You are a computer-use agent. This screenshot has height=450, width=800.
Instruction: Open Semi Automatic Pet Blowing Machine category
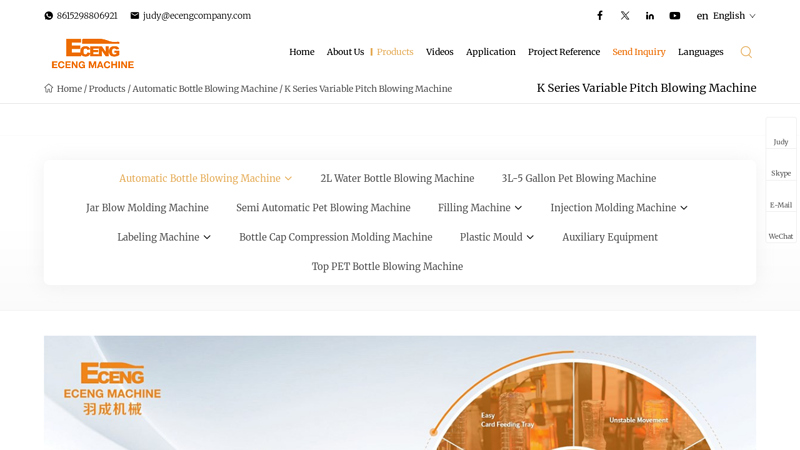coord(323,208)
